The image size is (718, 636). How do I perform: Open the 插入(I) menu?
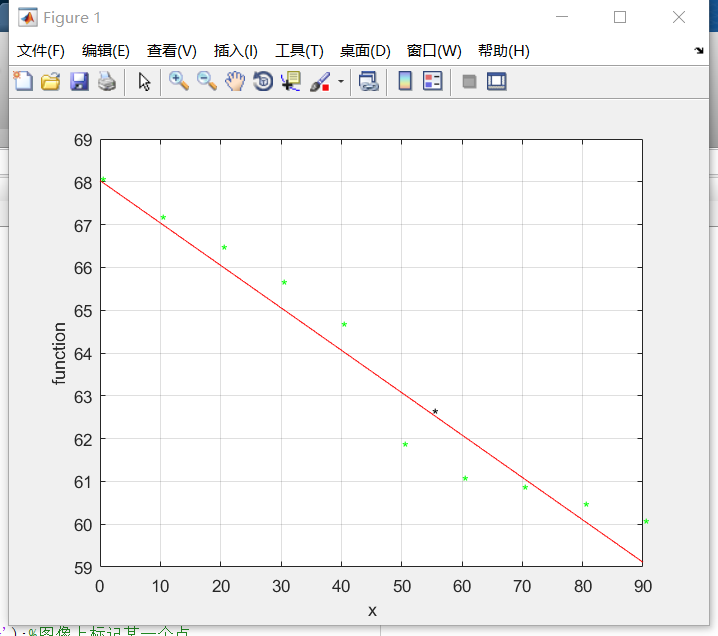coord(236,50)
